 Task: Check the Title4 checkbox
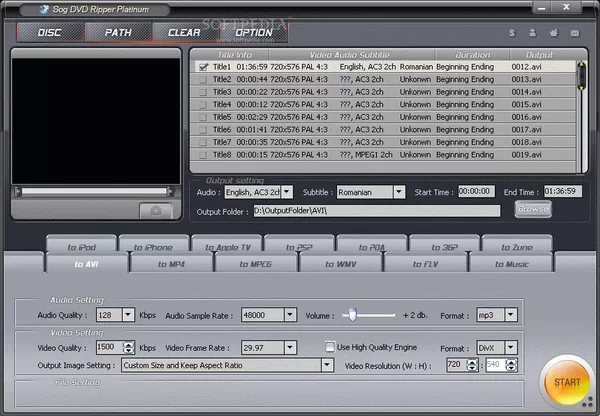click(x=203, y=105)
